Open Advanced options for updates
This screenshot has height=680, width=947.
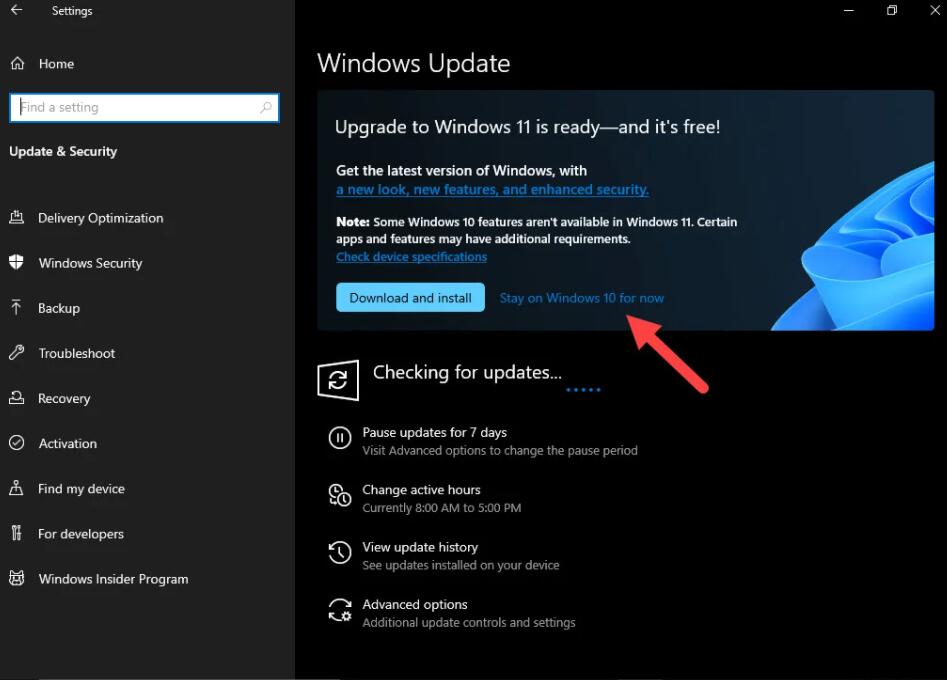point(415,605)
